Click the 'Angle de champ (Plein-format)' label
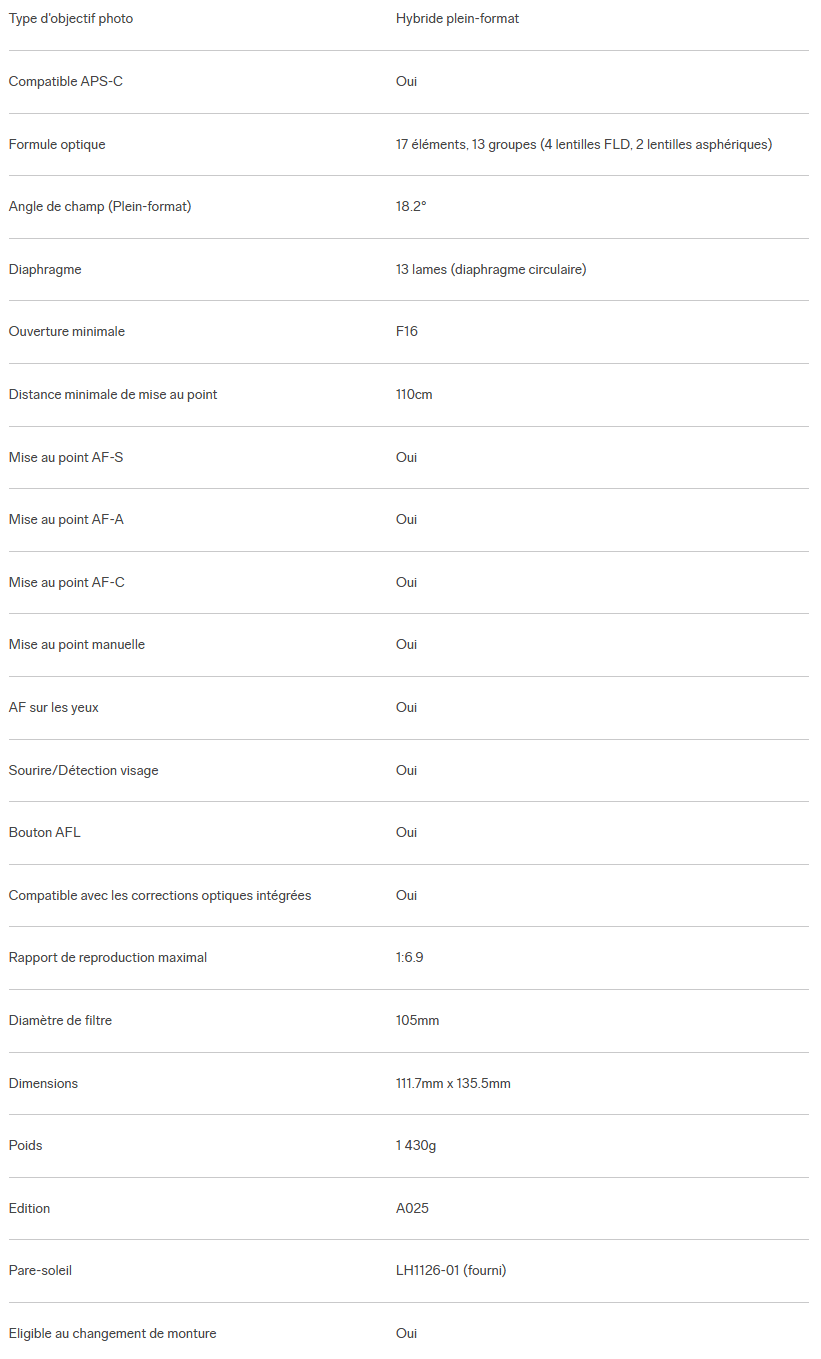 click(x=100, y=206)
